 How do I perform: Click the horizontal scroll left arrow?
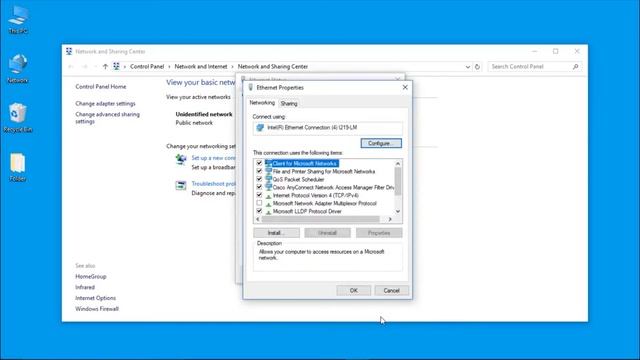pyautogui.click(x=258, y=219)
